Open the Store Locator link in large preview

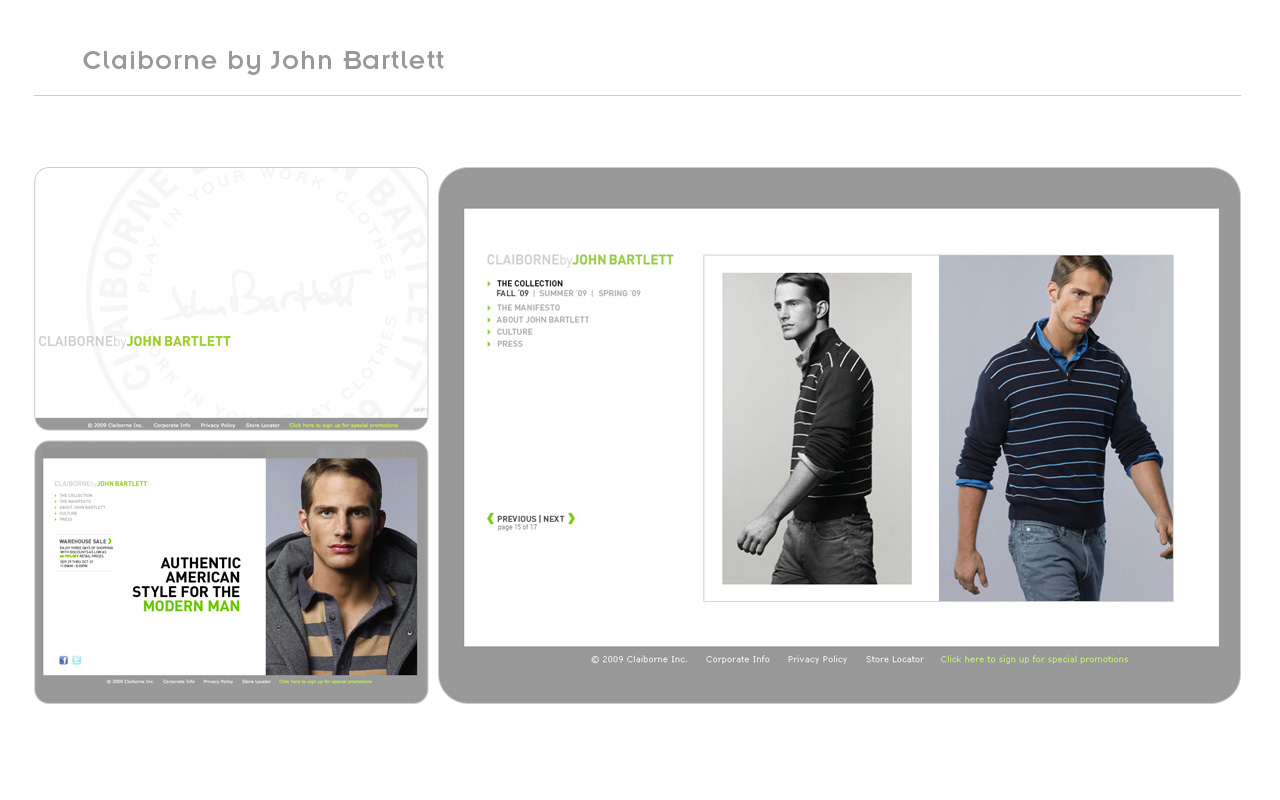(895, 659)
